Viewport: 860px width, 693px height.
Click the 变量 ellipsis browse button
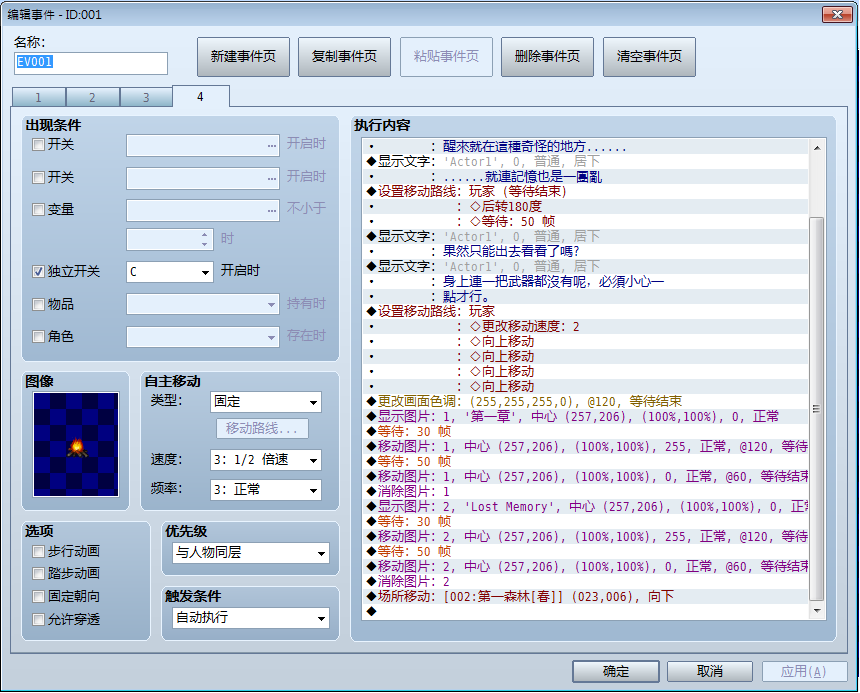click(x=272, y=211)
